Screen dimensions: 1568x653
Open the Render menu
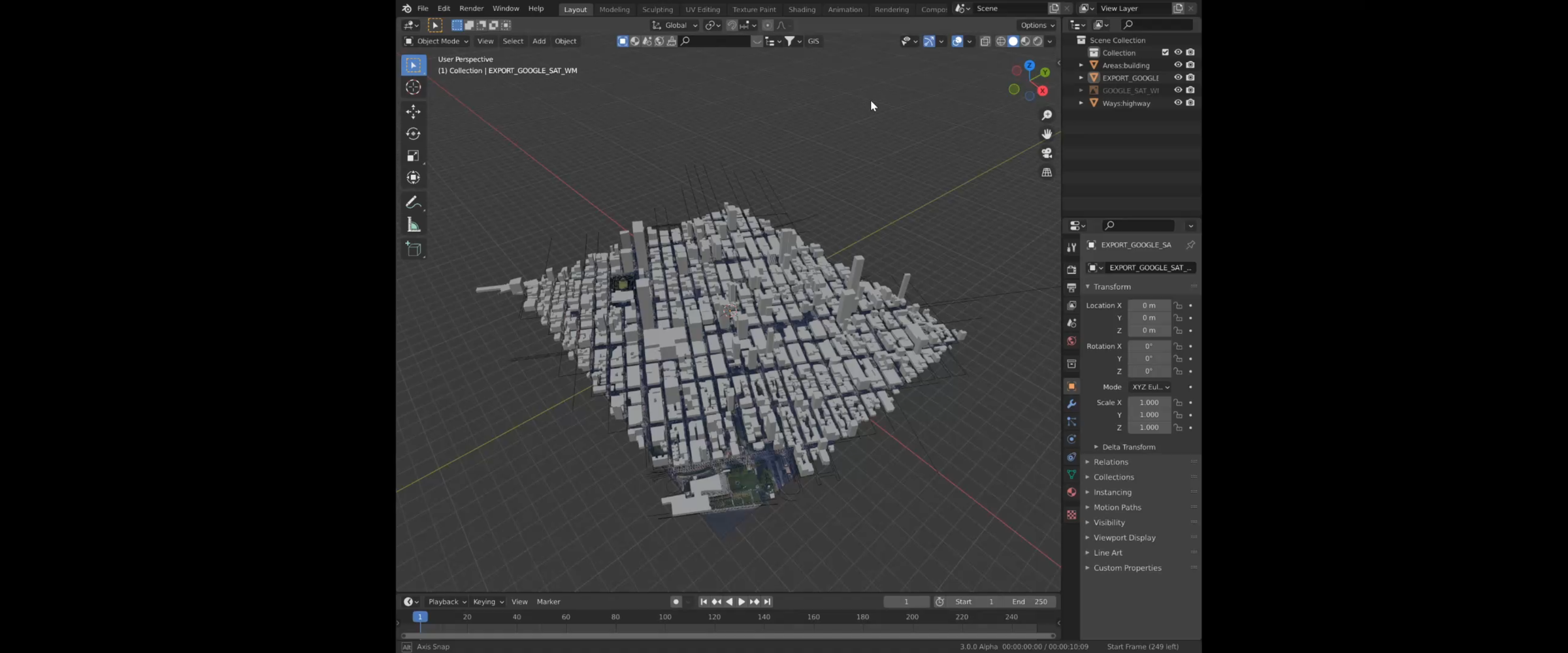(x=471, y=8)
